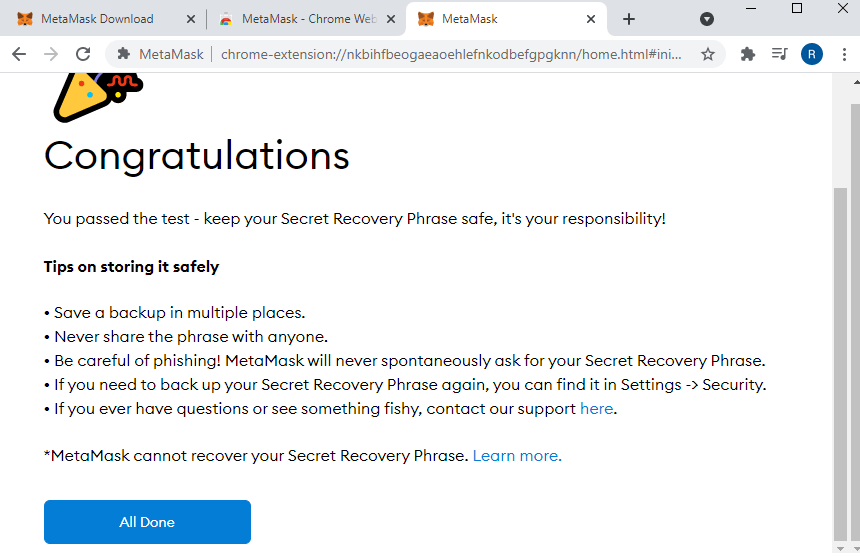Open the Chrome three-dot menu
860x556 pixels.
(844, 54)
